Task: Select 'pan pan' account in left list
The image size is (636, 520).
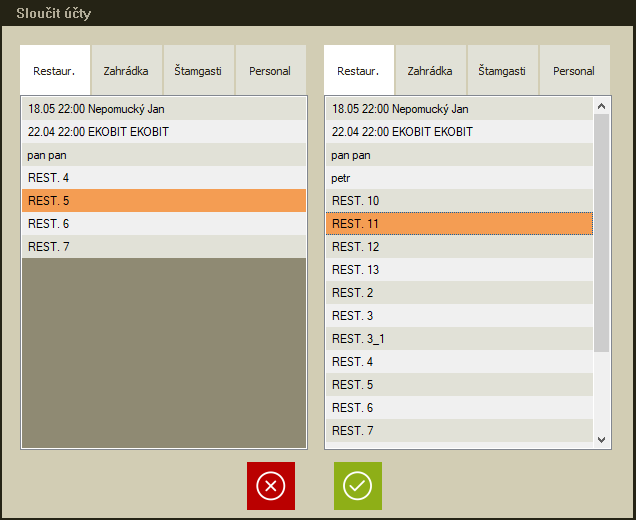Action: 163,155
